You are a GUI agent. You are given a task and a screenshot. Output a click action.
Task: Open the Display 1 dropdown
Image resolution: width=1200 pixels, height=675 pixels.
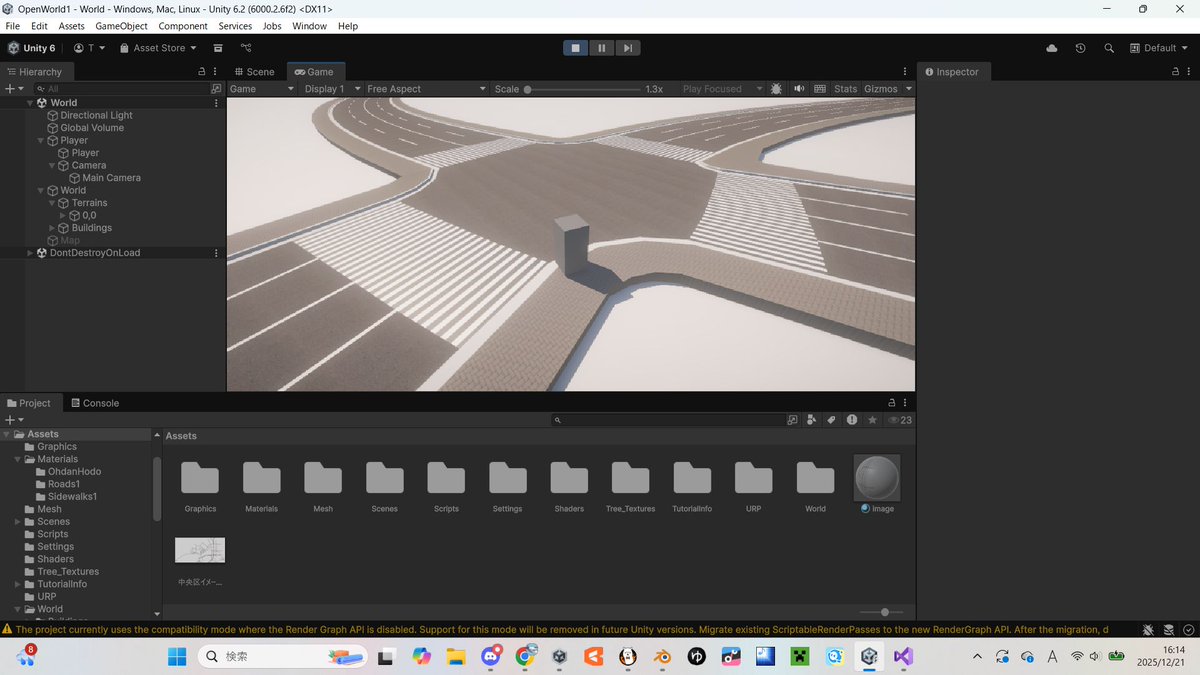[330, 89]
